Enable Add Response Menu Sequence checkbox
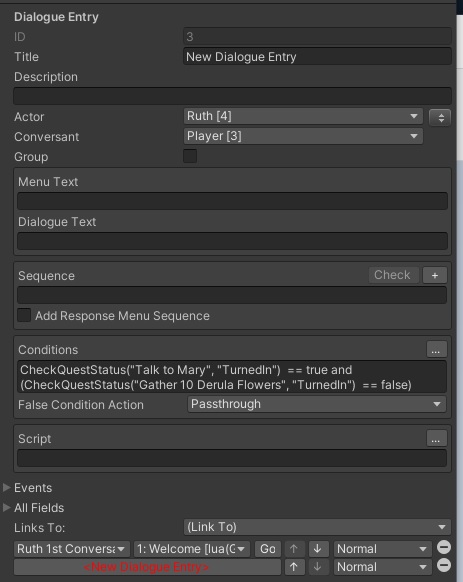This screenshot has height=582, width=463. click(24, 315)
